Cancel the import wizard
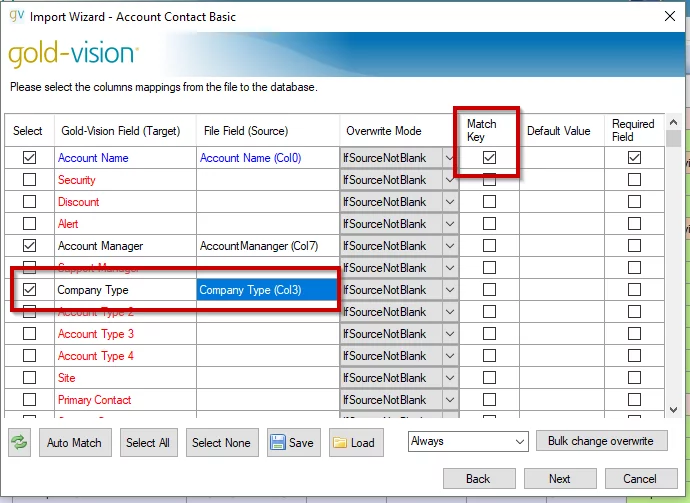This screenshot has width=690, height=503. point(640,478)
